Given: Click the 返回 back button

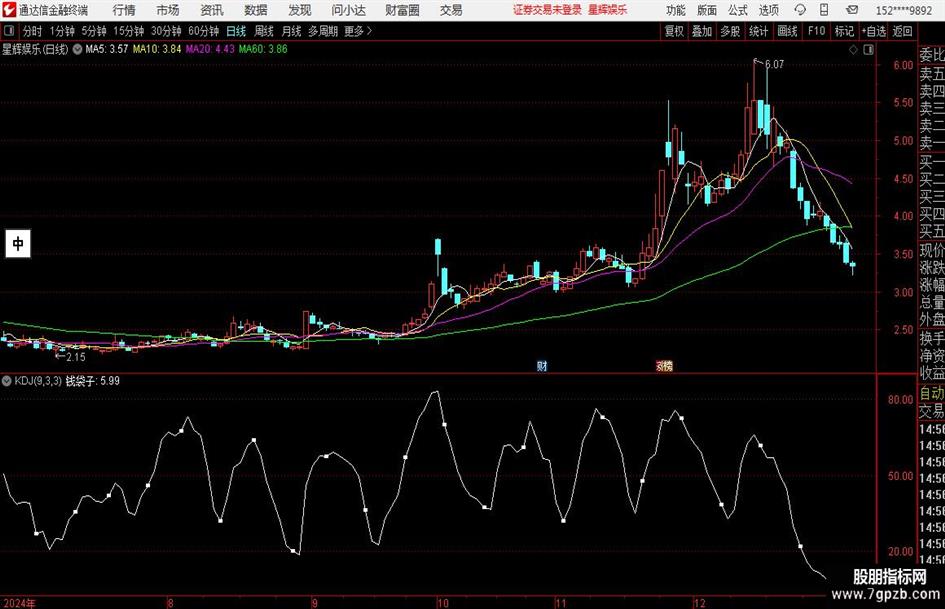Looking at the screenshot, I should (x=902, y=31).
